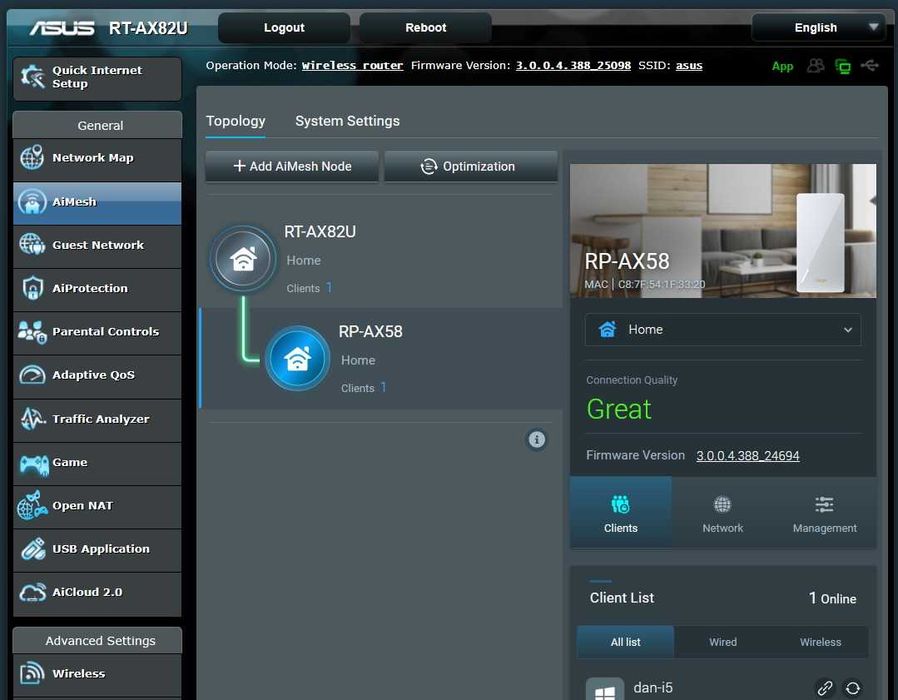The height and width of the screenshot is (700, 898).
Task: Click the AiMesh sidebar icon
Action: 32,202
